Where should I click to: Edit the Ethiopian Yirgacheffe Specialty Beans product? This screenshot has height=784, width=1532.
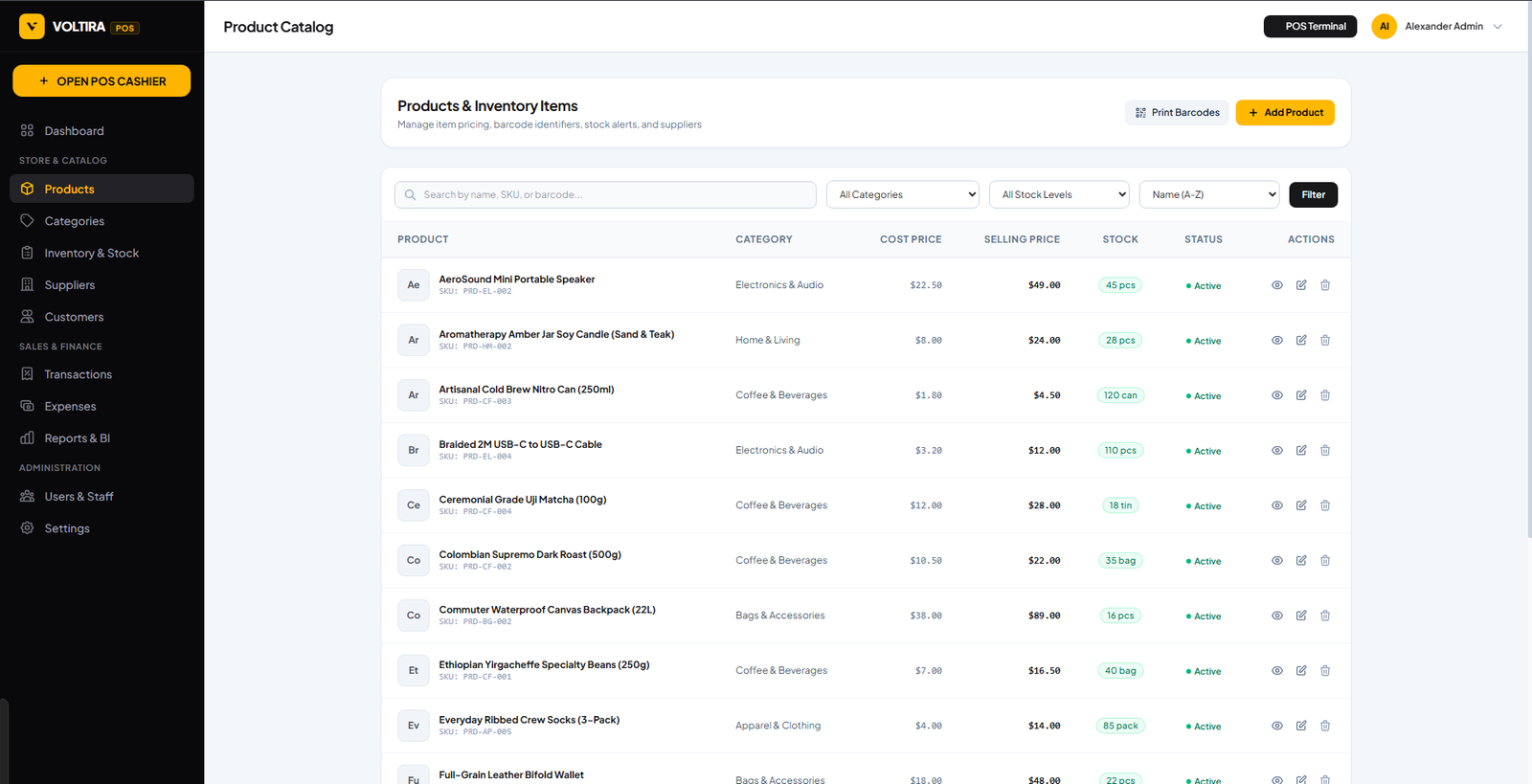click(1301, 670)
